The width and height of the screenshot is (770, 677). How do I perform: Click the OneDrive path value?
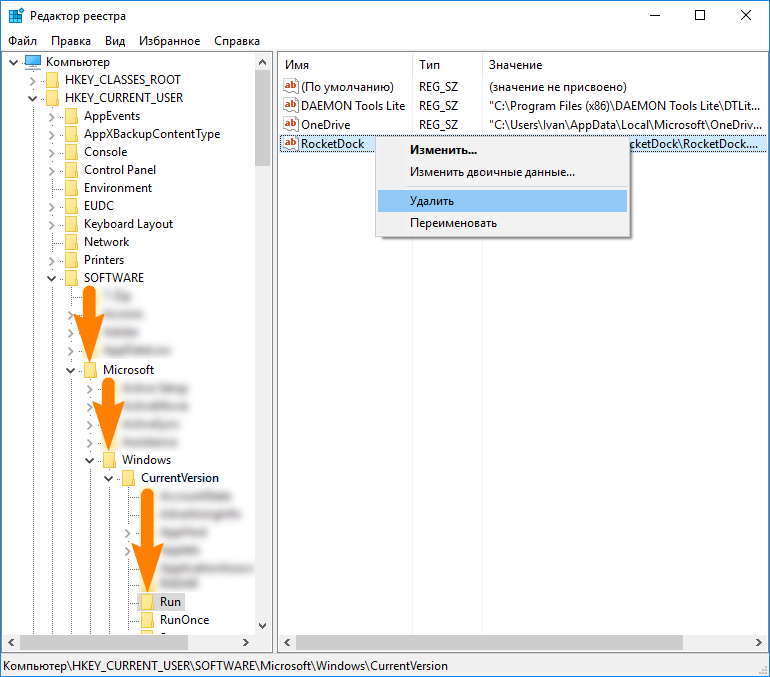[625, 125]
